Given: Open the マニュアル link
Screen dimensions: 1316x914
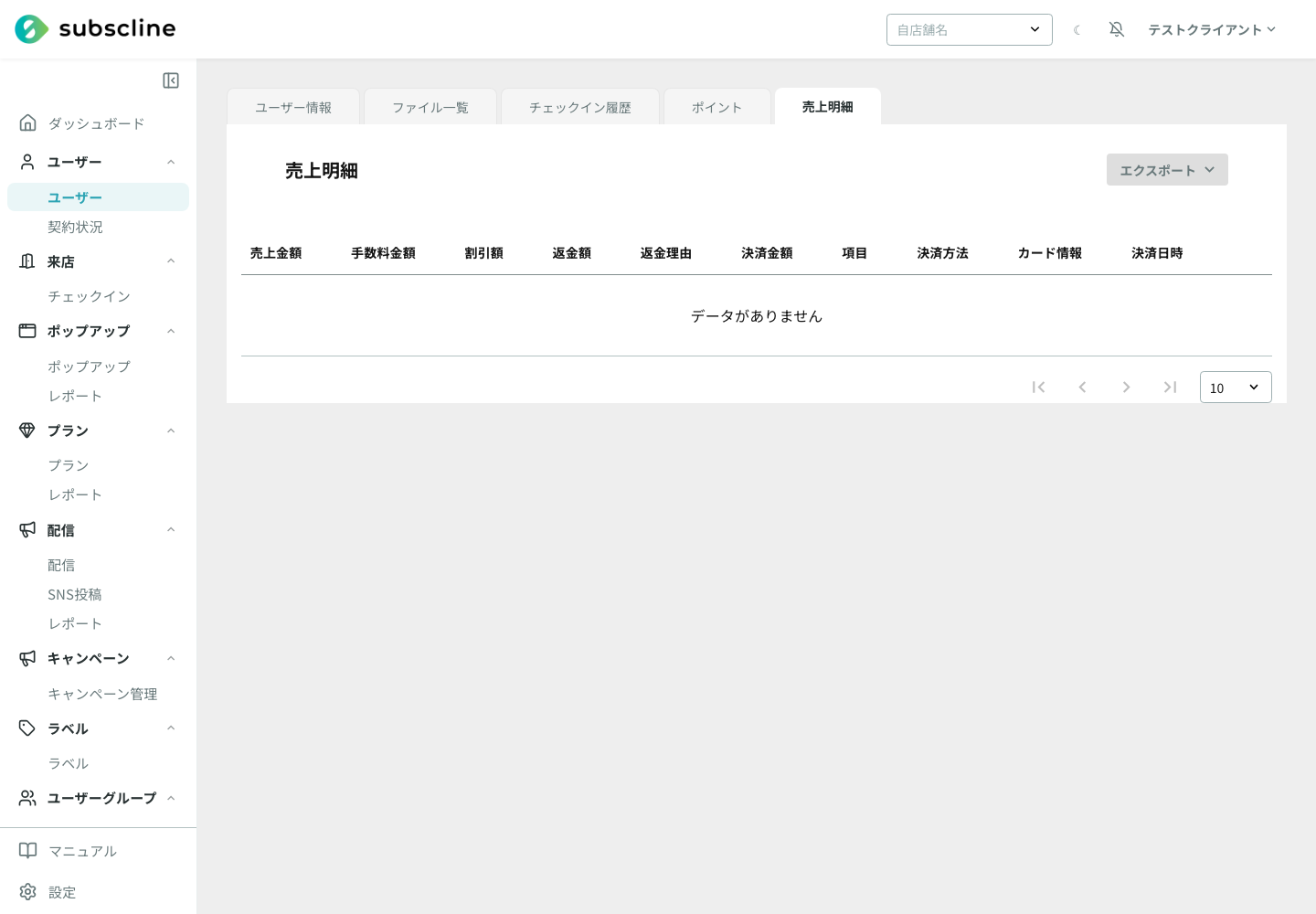Looking at the screenshot, I should pos(83,851).
